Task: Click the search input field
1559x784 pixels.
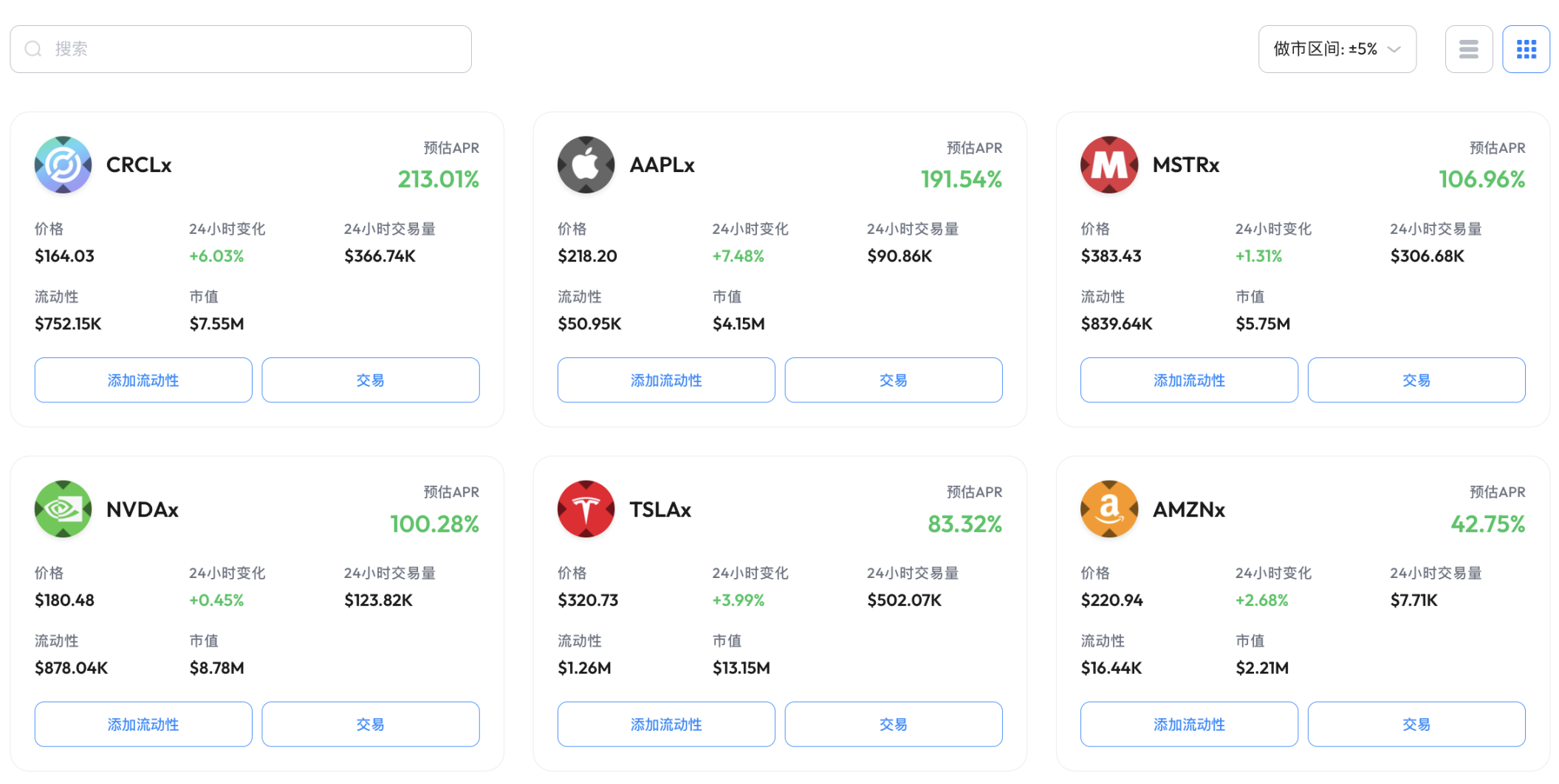Action: click(x=251, y=49)
